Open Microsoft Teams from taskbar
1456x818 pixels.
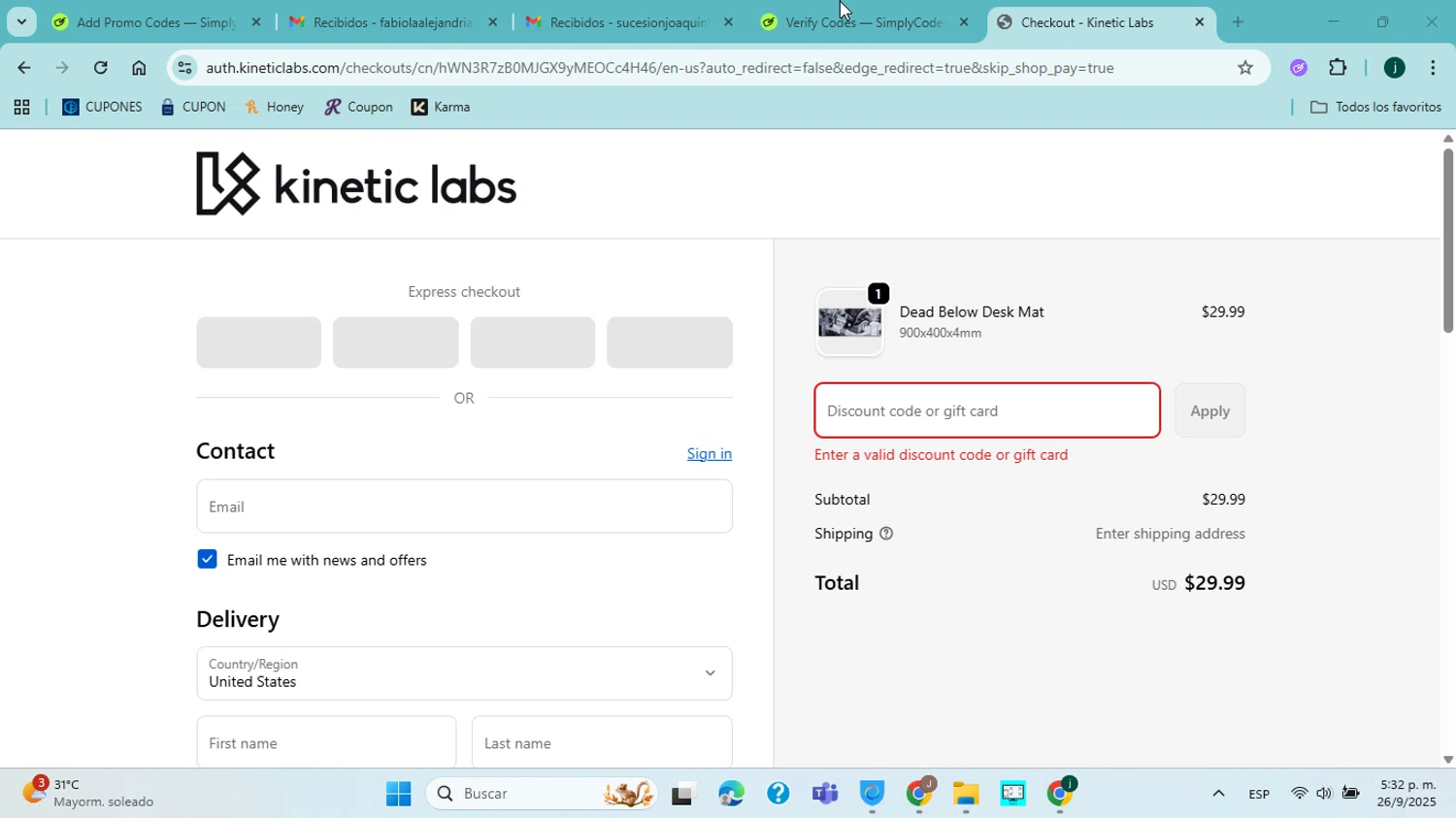tap(825, 794)
